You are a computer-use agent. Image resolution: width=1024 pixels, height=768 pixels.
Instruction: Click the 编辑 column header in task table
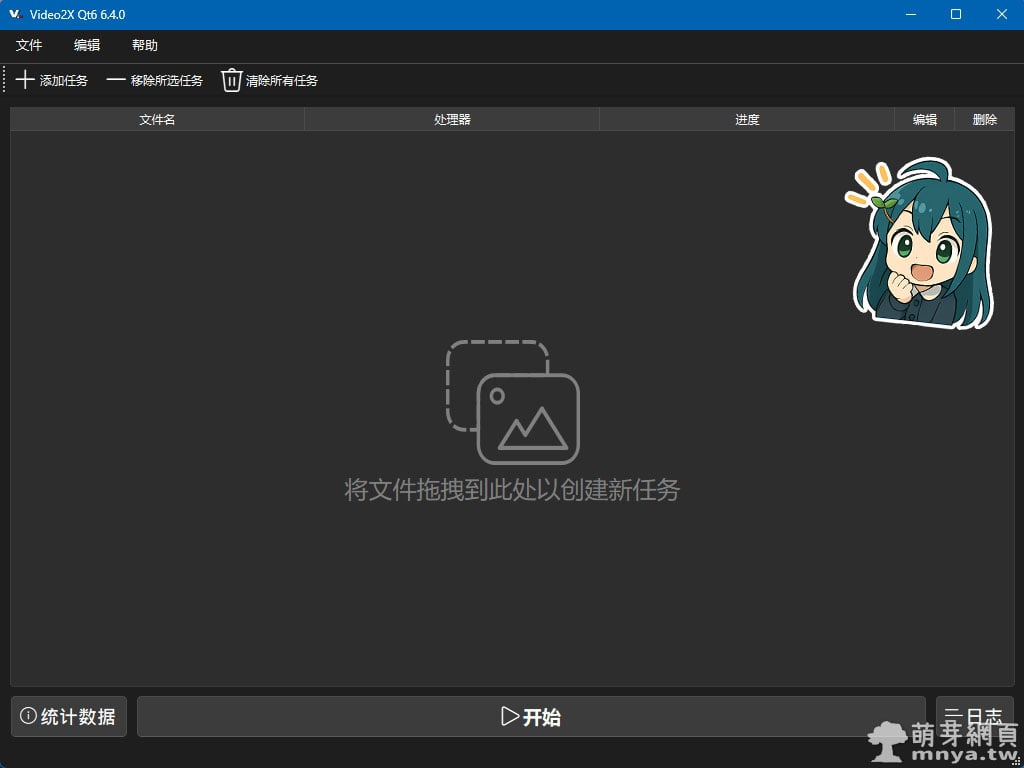pos(925,119)
